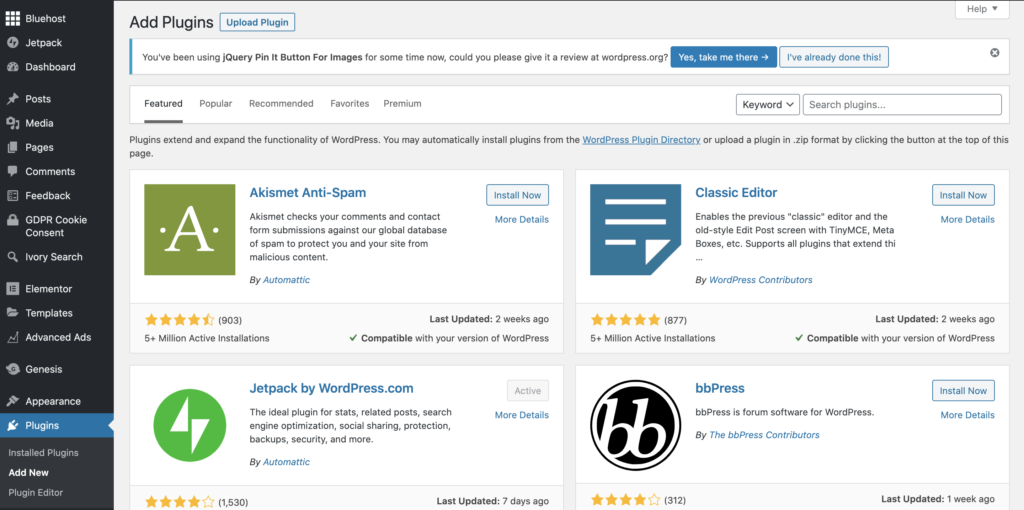Click bbPress star rating (312)
The width and height of the screenshot is (1024, 510).
click(626, 501)
